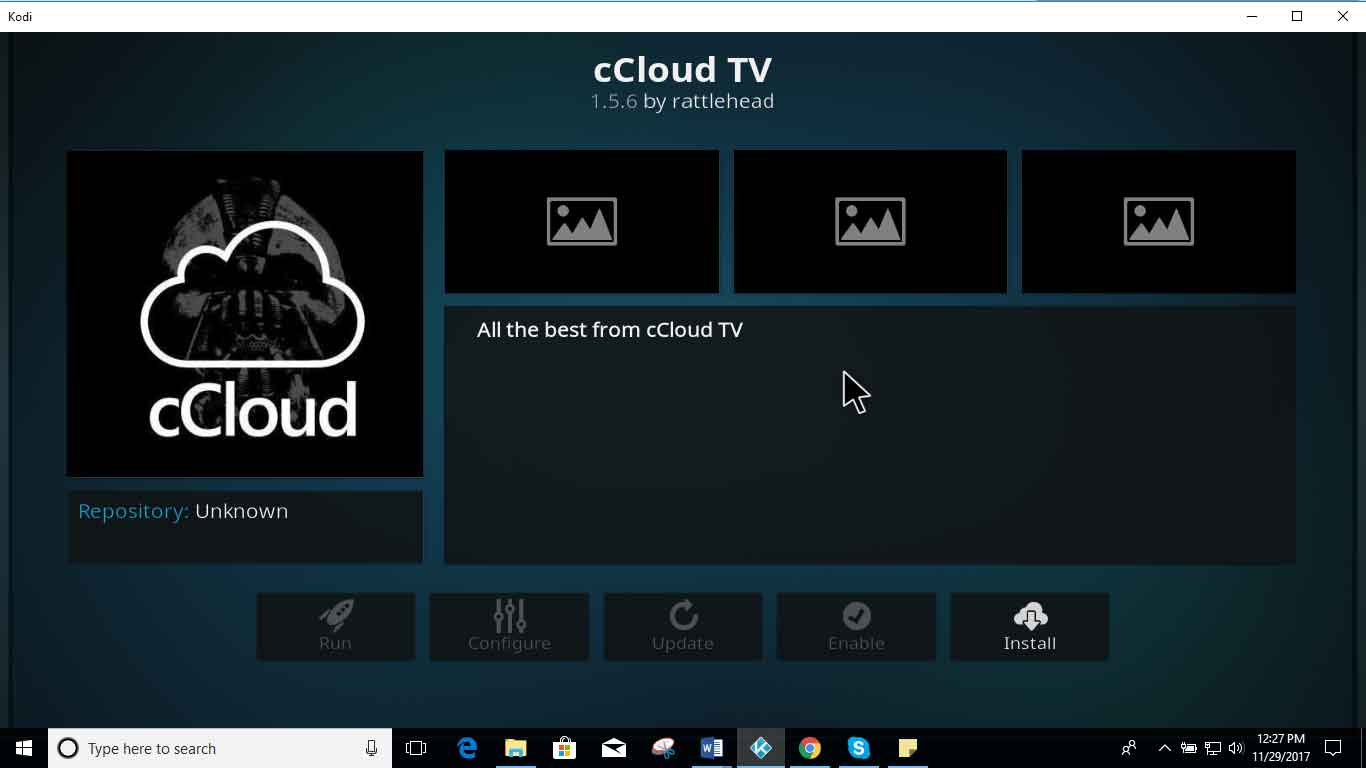
Task: Open Skype from the taskbar
Action: tap(859, 748)
